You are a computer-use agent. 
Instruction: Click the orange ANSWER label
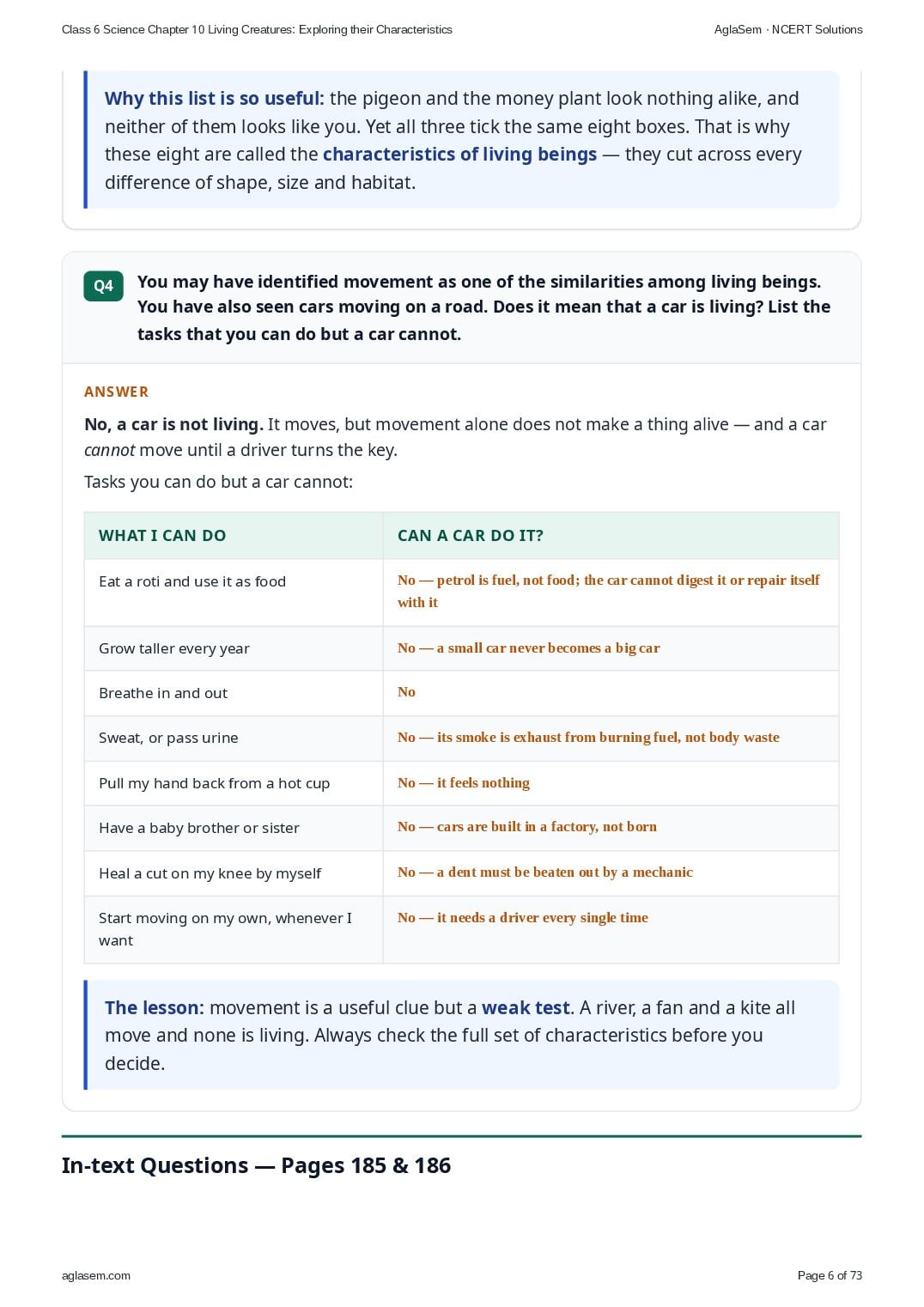click(116, 392)
